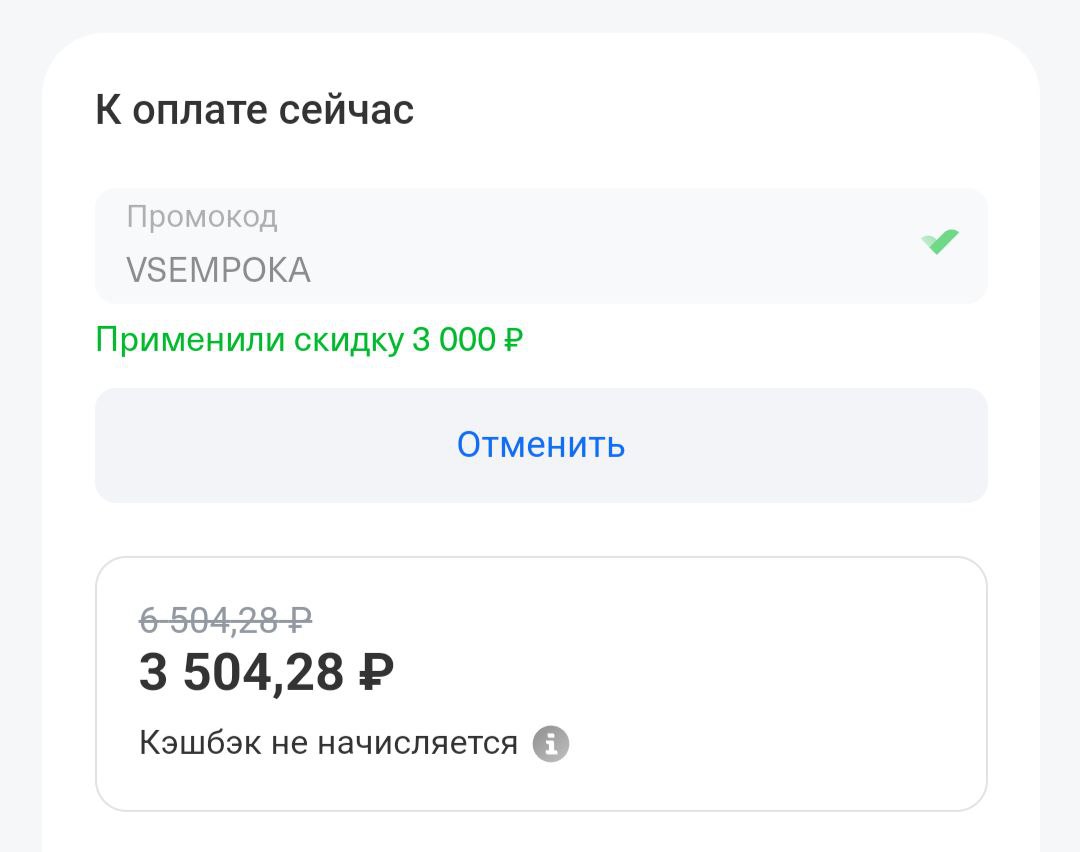1080x852 pixels.
Task: Click the Промокод field label
Action: (201, 217)
